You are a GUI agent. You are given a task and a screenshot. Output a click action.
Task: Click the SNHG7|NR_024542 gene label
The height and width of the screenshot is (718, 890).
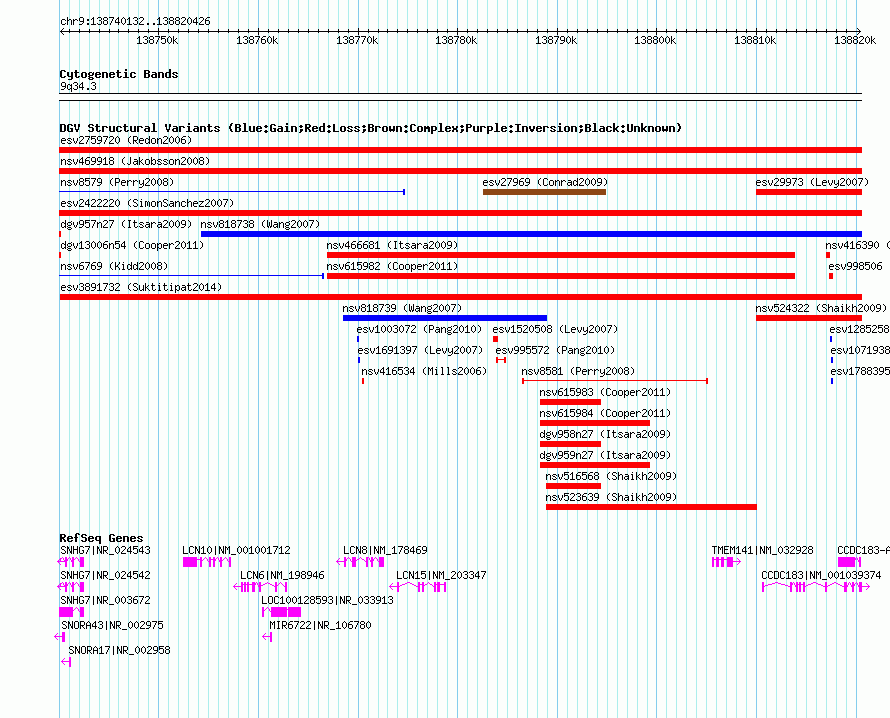105,575
